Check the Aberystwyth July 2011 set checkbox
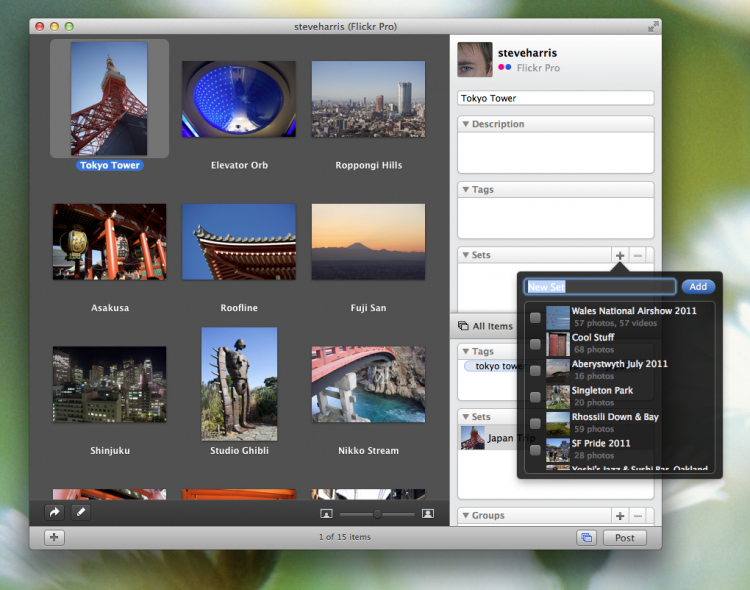 coord(535,370)
